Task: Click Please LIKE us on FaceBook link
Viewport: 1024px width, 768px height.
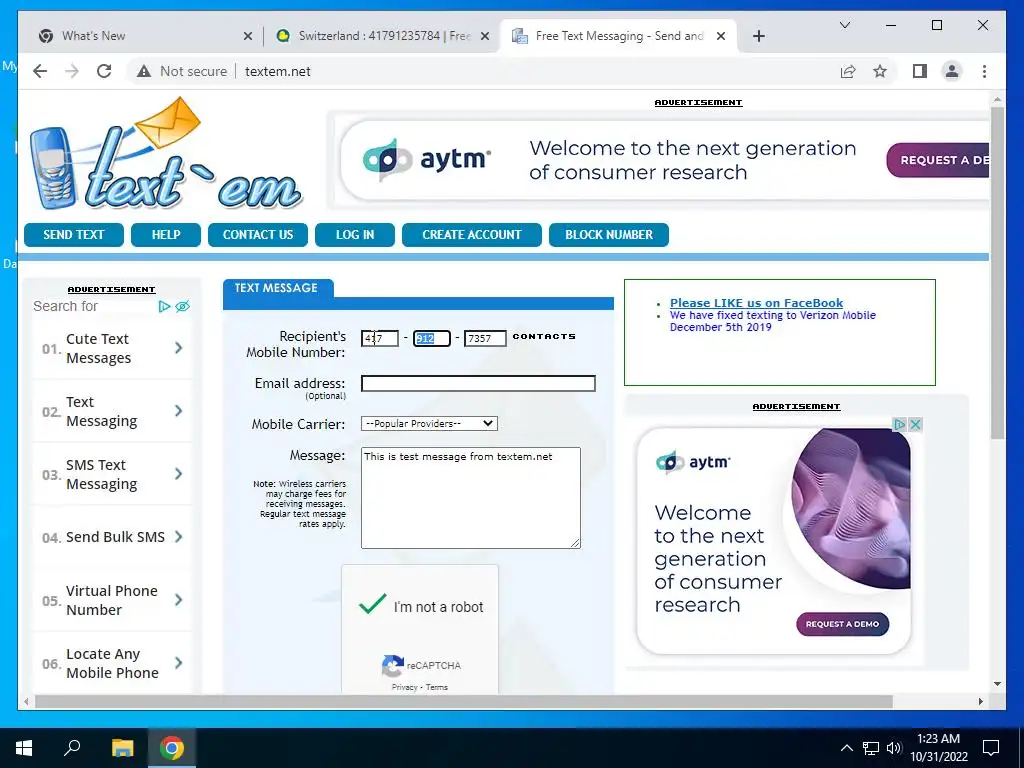Action: (756, 303)
